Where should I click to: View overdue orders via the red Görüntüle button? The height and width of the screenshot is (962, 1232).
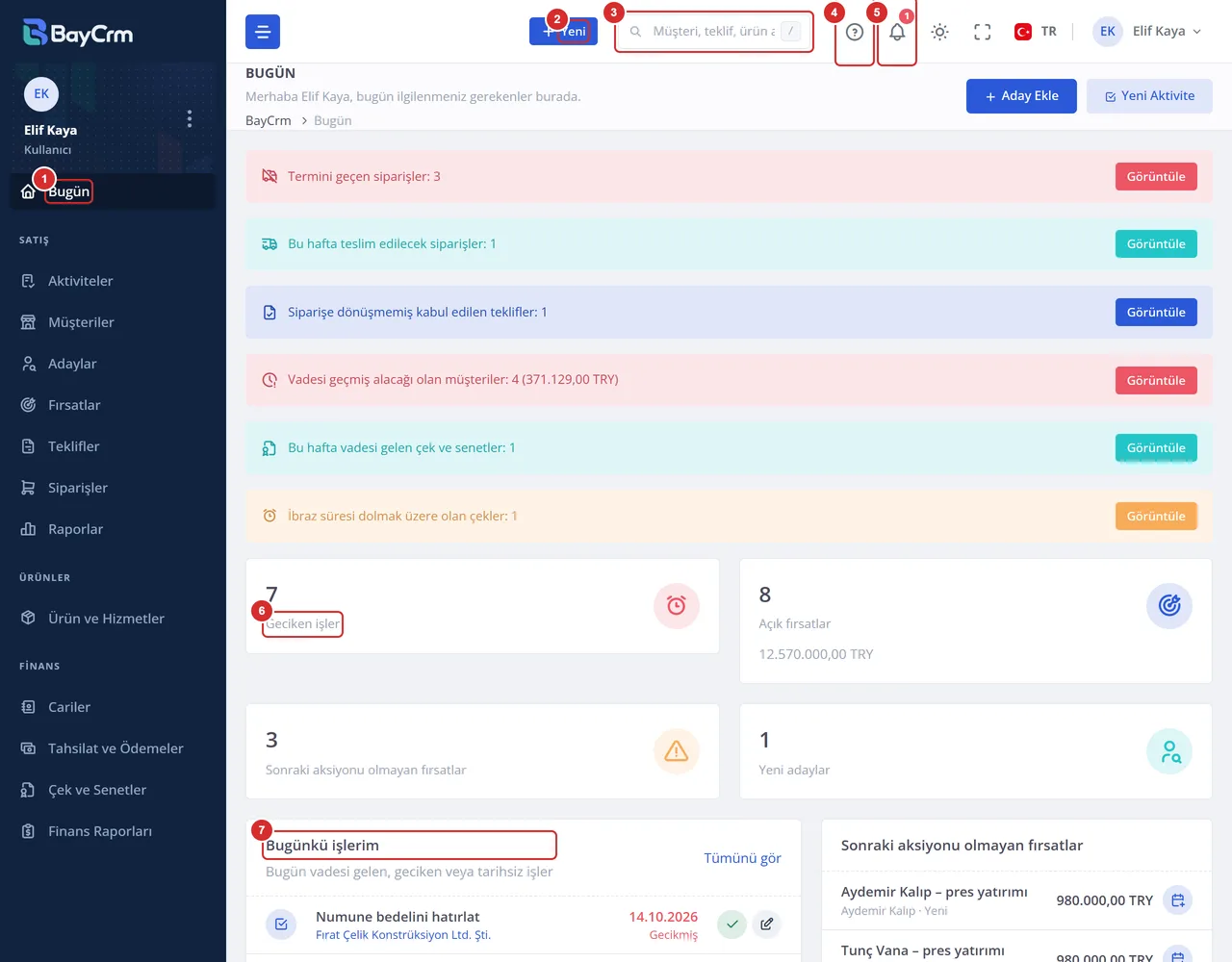[1156, 177]
